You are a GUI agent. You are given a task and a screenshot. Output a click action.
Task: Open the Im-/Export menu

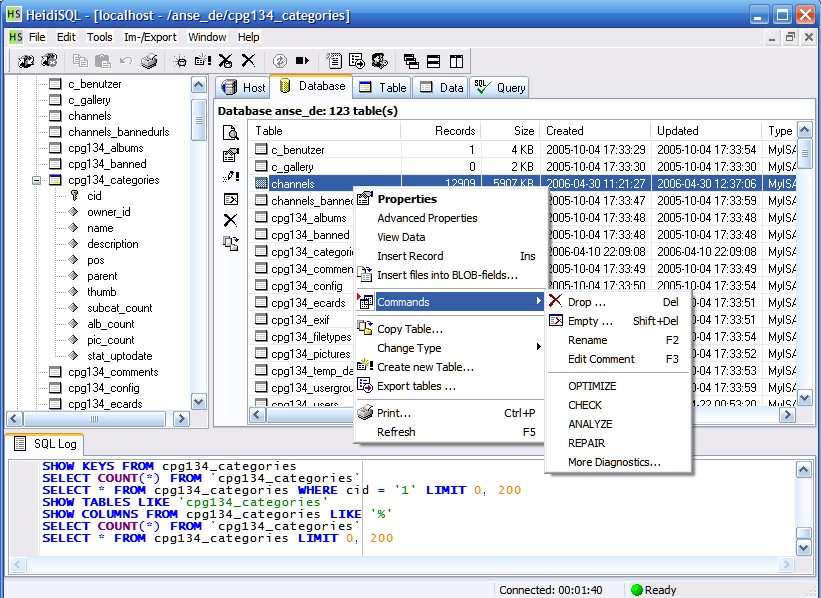[x=150, y=37]
